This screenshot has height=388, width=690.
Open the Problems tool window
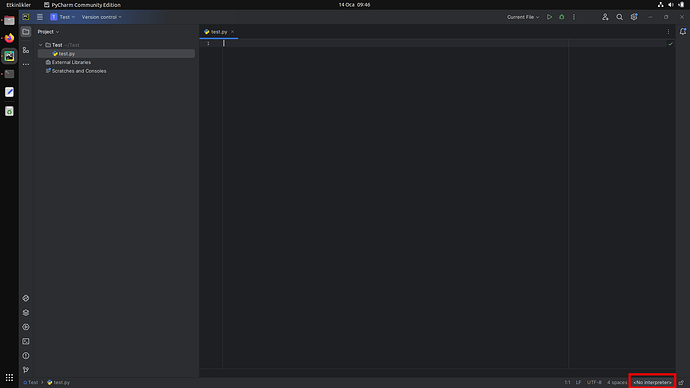click(x=26, y=355)
